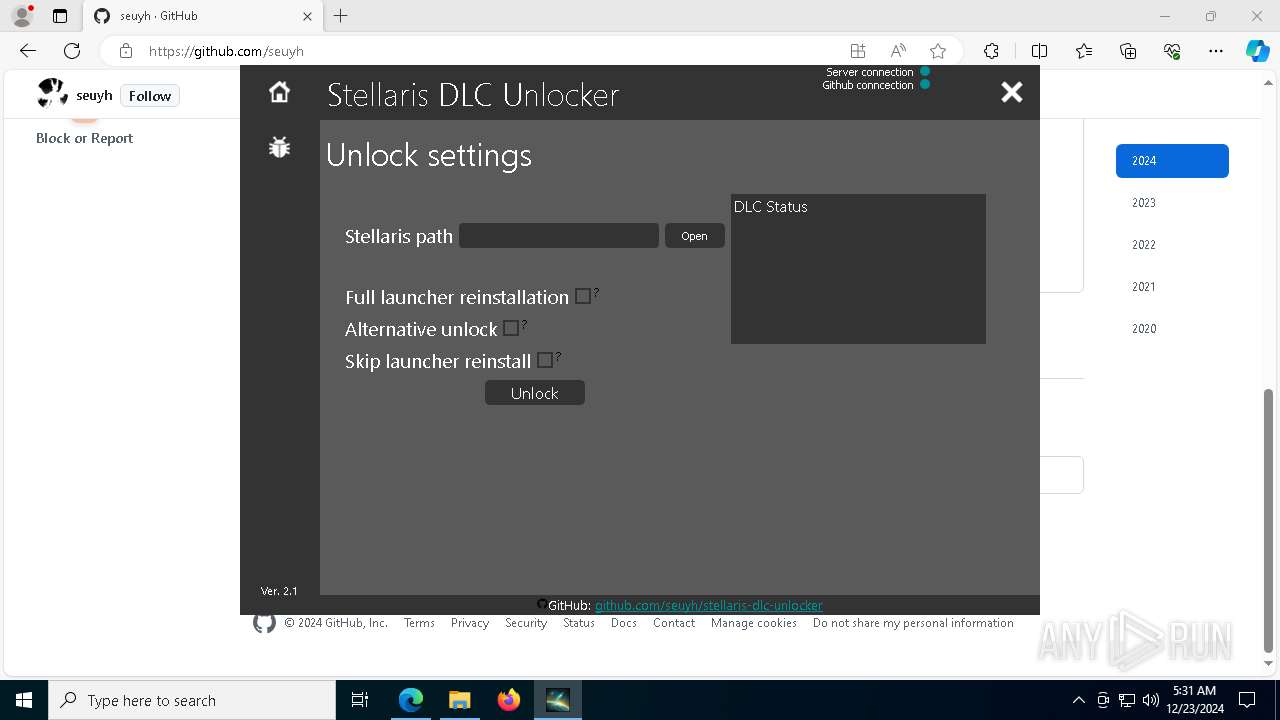1280x720 pixels.
Task: Open the github.com/seuyh/stellaris-dlc-unlocker link
Action: pyautogui.click(x=709, y=605)
